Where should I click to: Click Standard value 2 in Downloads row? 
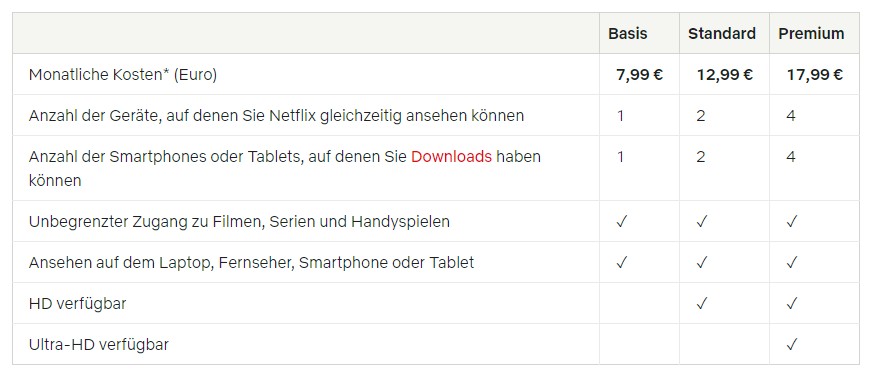(701, 157)
